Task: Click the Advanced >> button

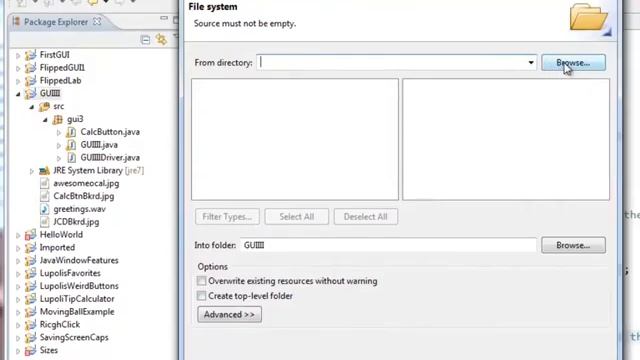Action: click(x=229, y=314)
